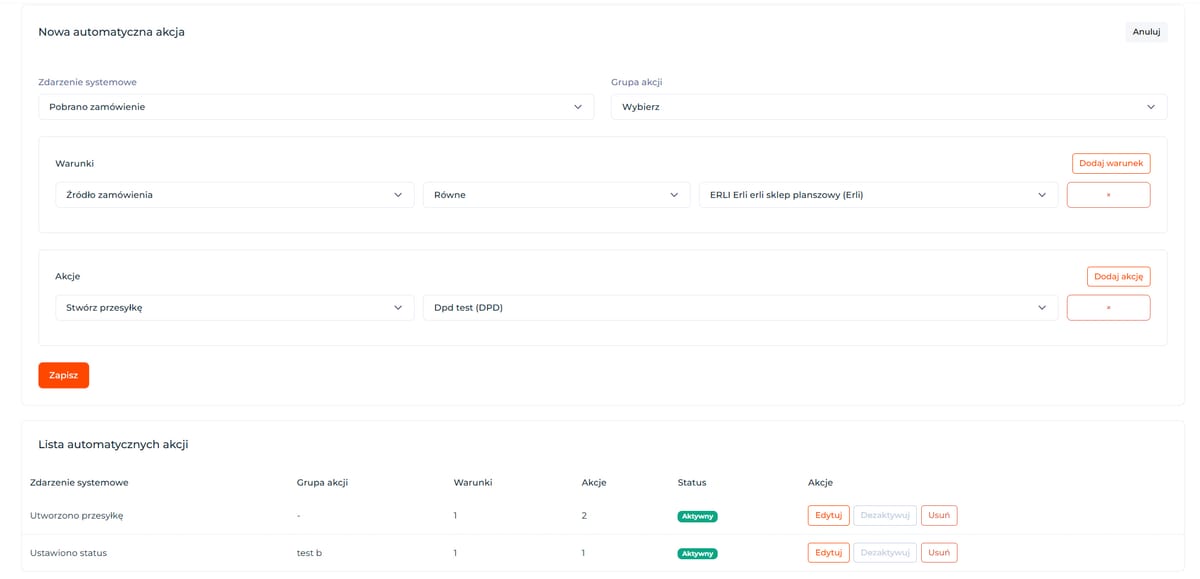Open the Źródło zamówienia condition dropdown
This screenshot has width=1200, height=579.
tap(234, 195)
